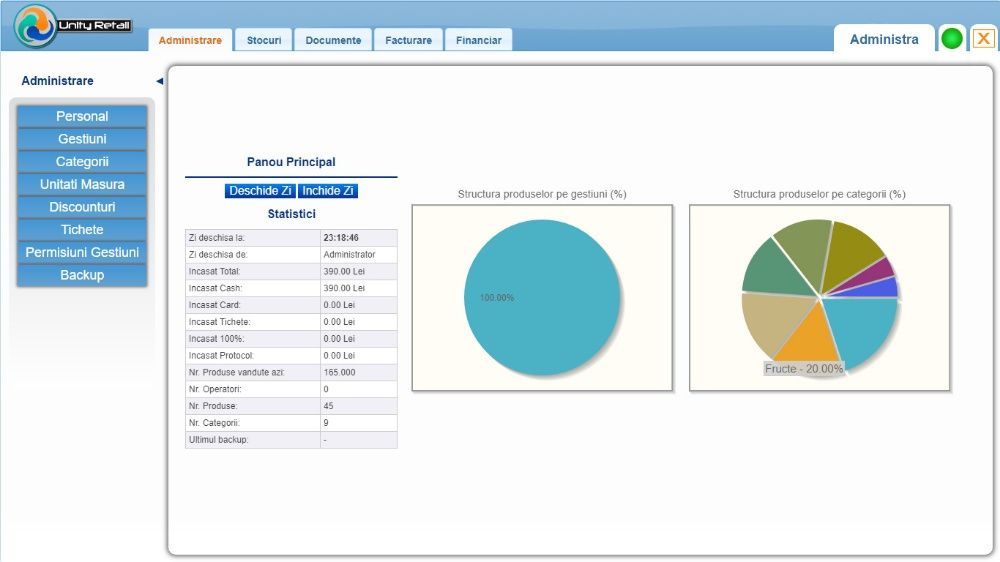This screenshot has height=562, width=1000.
Task: Click 'Structura produselor pe categorii (%)' title
Action: tap(820, 194)
